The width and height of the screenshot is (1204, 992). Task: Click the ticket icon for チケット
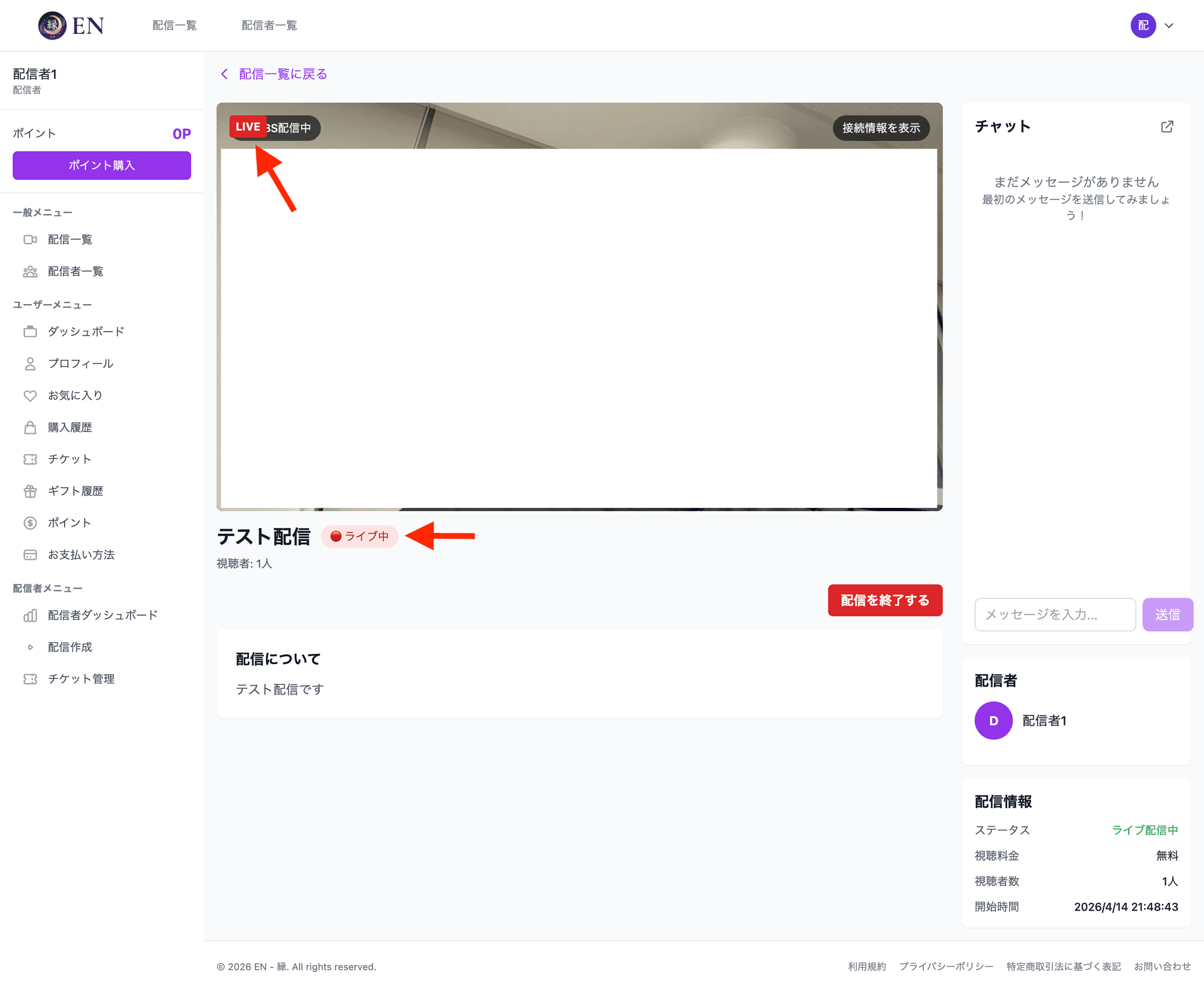[x=30, y=460]
